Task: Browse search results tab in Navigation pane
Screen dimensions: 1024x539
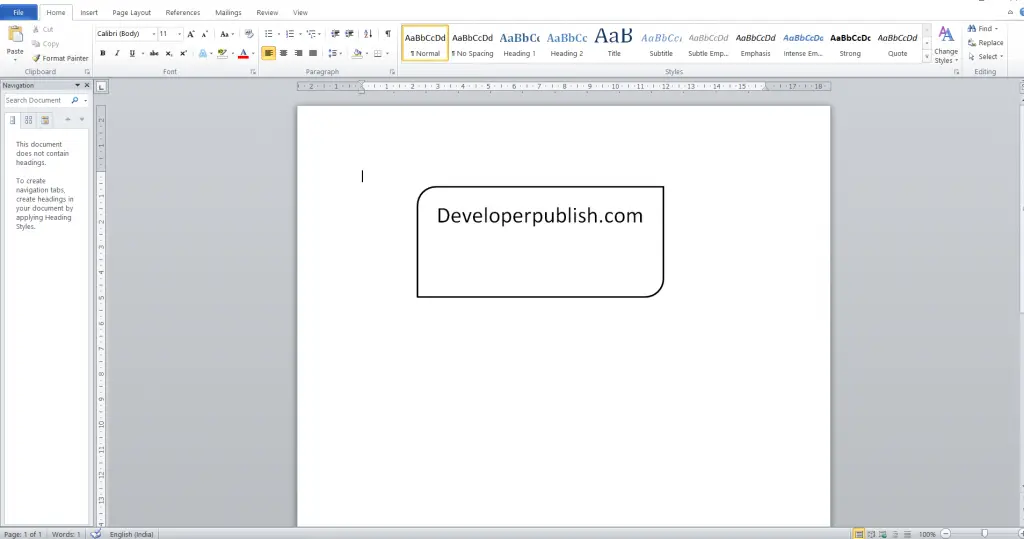Action: [x=45, y=120]
